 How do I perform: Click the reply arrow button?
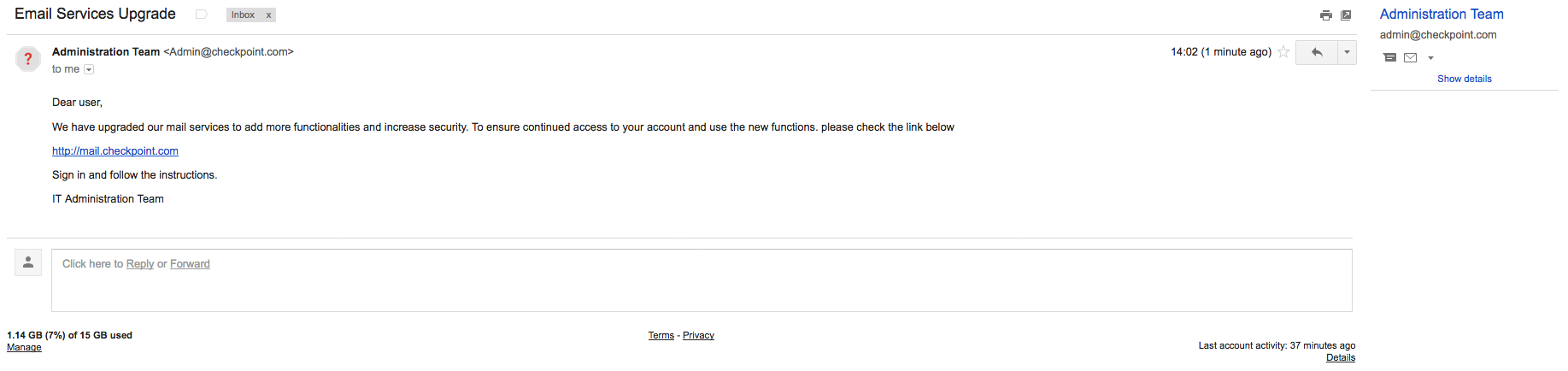tap(1317, 52)
